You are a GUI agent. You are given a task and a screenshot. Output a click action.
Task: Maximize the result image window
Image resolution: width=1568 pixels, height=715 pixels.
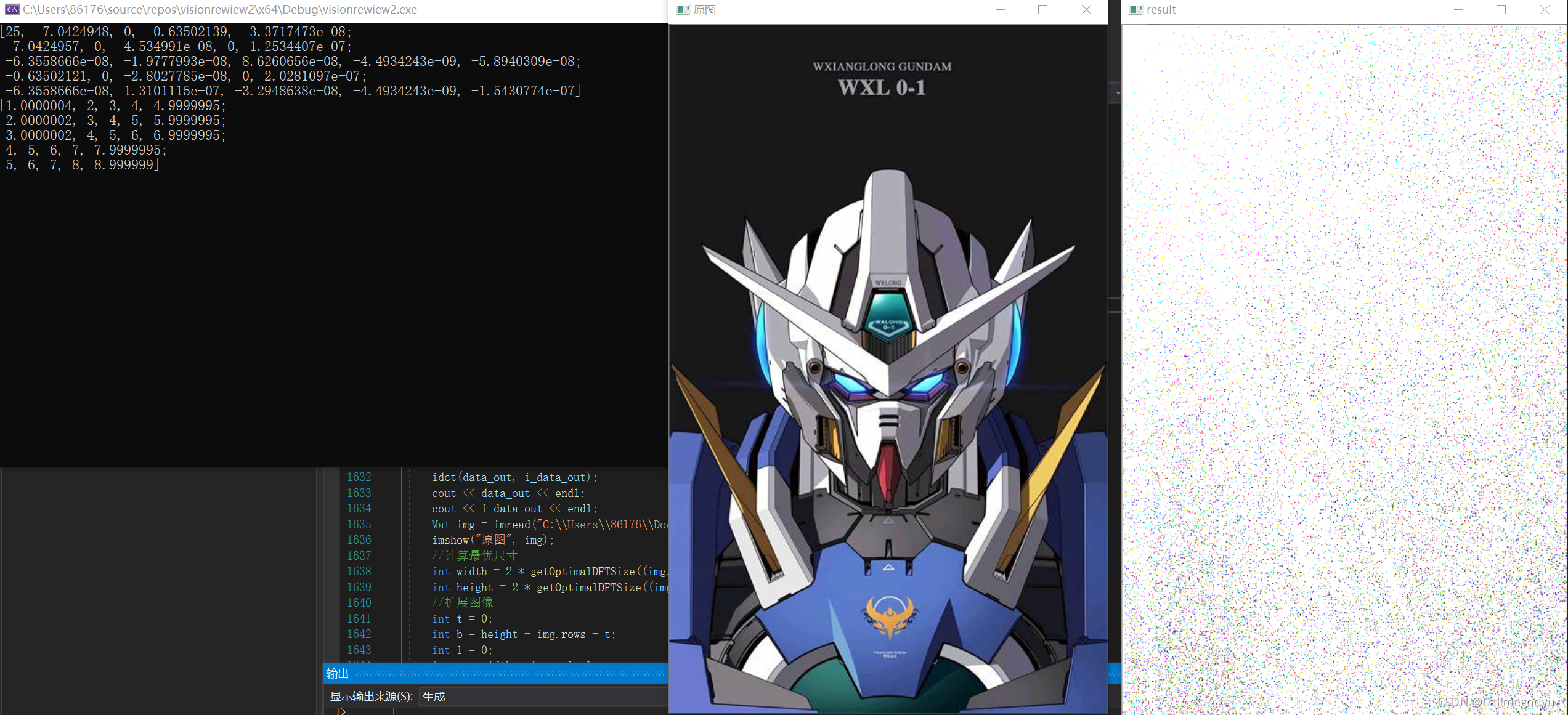1501,9
